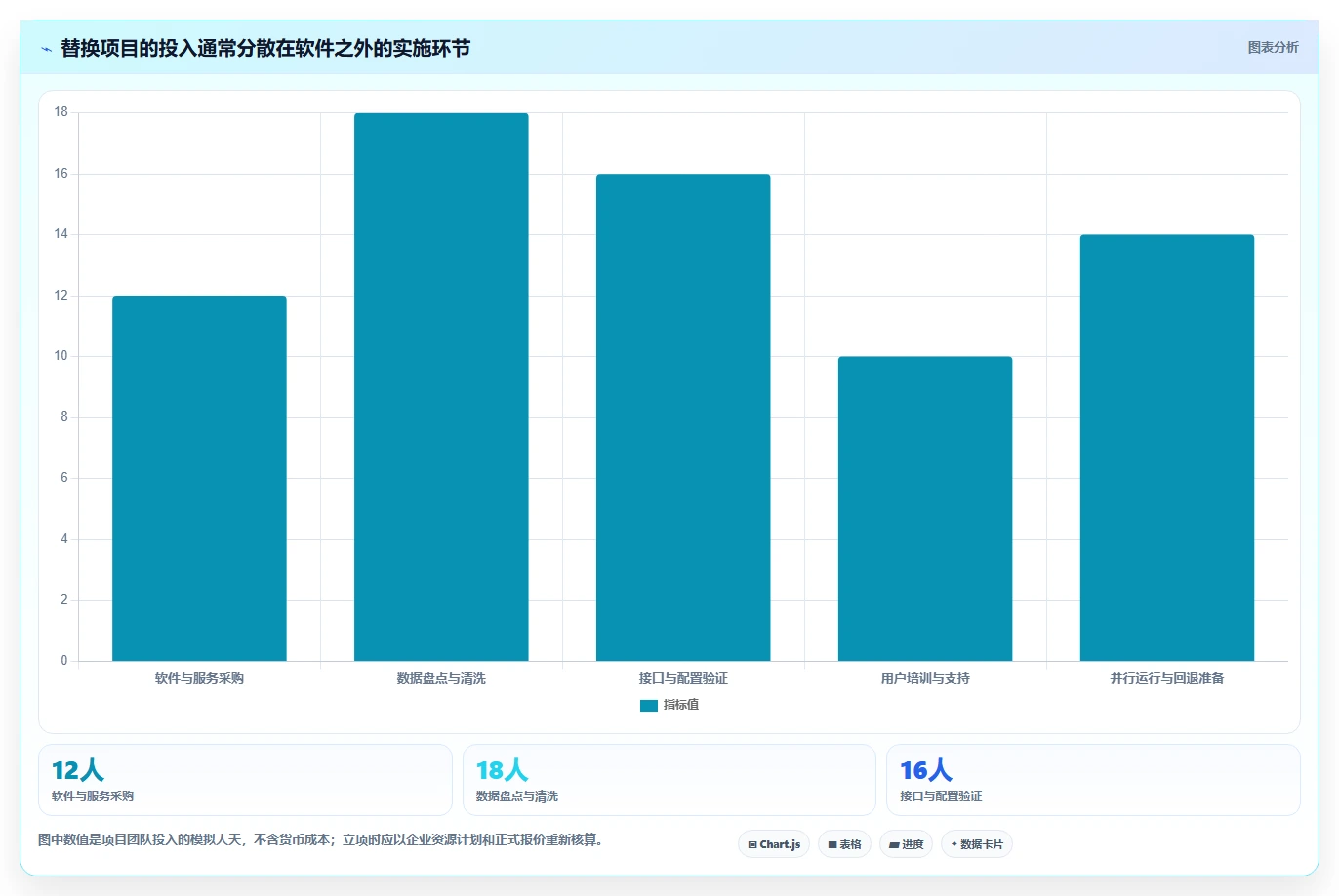The height and width of the screenshot is (896, 1339).
Task: Click the y-axis value 18
Action: (x=61, y=112)
